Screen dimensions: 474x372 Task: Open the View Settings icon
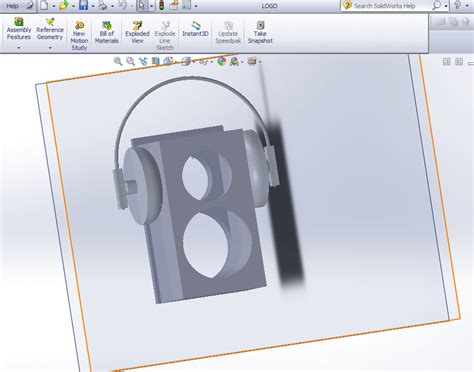pyautogui.click(x=252, y=61)
